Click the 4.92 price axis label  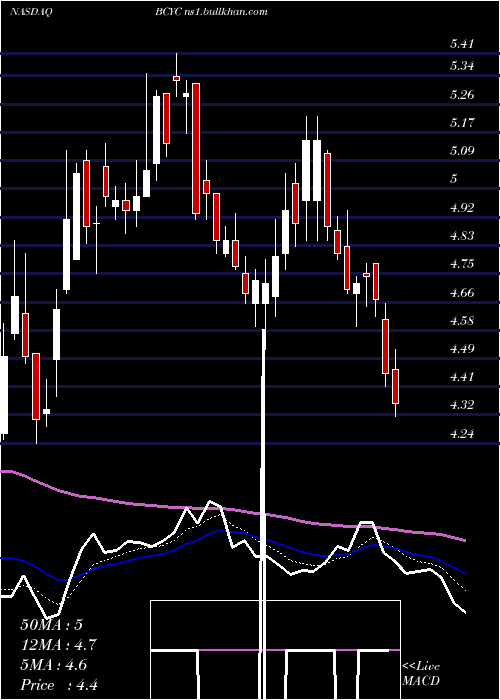pos(462,208)
